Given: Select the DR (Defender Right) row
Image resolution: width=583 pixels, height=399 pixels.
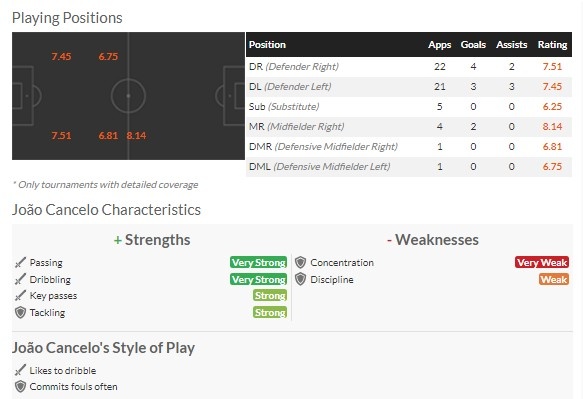Looking at the screenshot, I should (409, 67).
